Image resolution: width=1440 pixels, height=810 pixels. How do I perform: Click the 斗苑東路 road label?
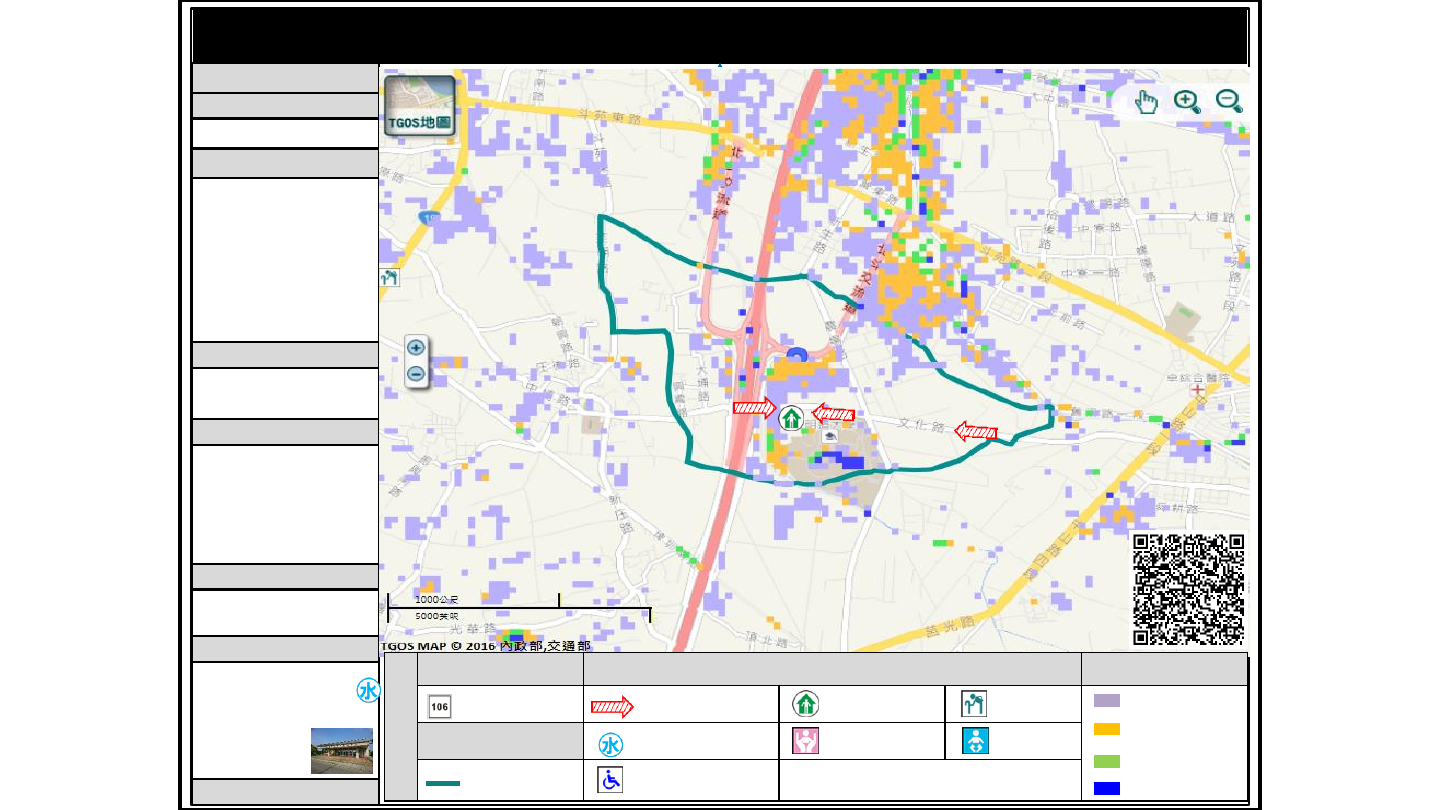tap(610, 118)
